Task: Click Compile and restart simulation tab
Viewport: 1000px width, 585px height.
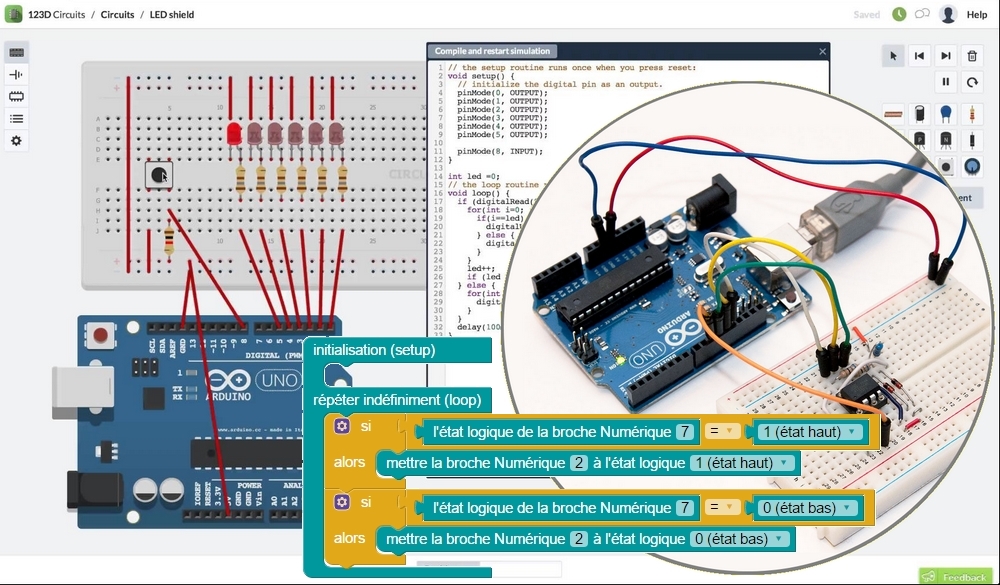Action: (492, 51)
